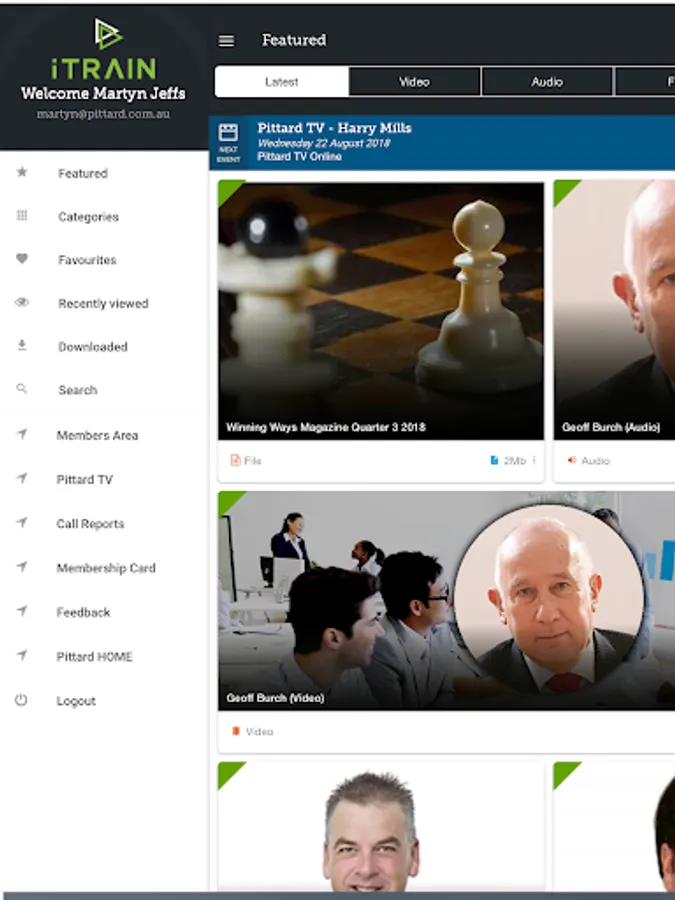
Task: Click the Next Event calendar icon
Action: (228, 133)
